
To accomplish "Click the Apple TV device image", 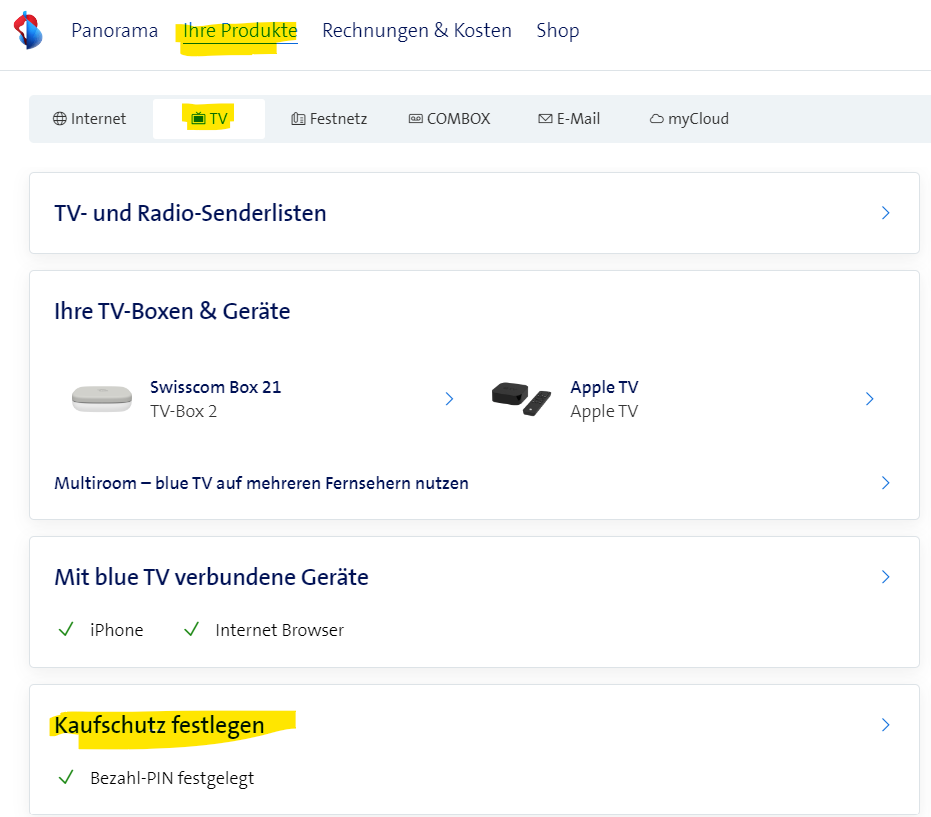I will tap(521, 398).
